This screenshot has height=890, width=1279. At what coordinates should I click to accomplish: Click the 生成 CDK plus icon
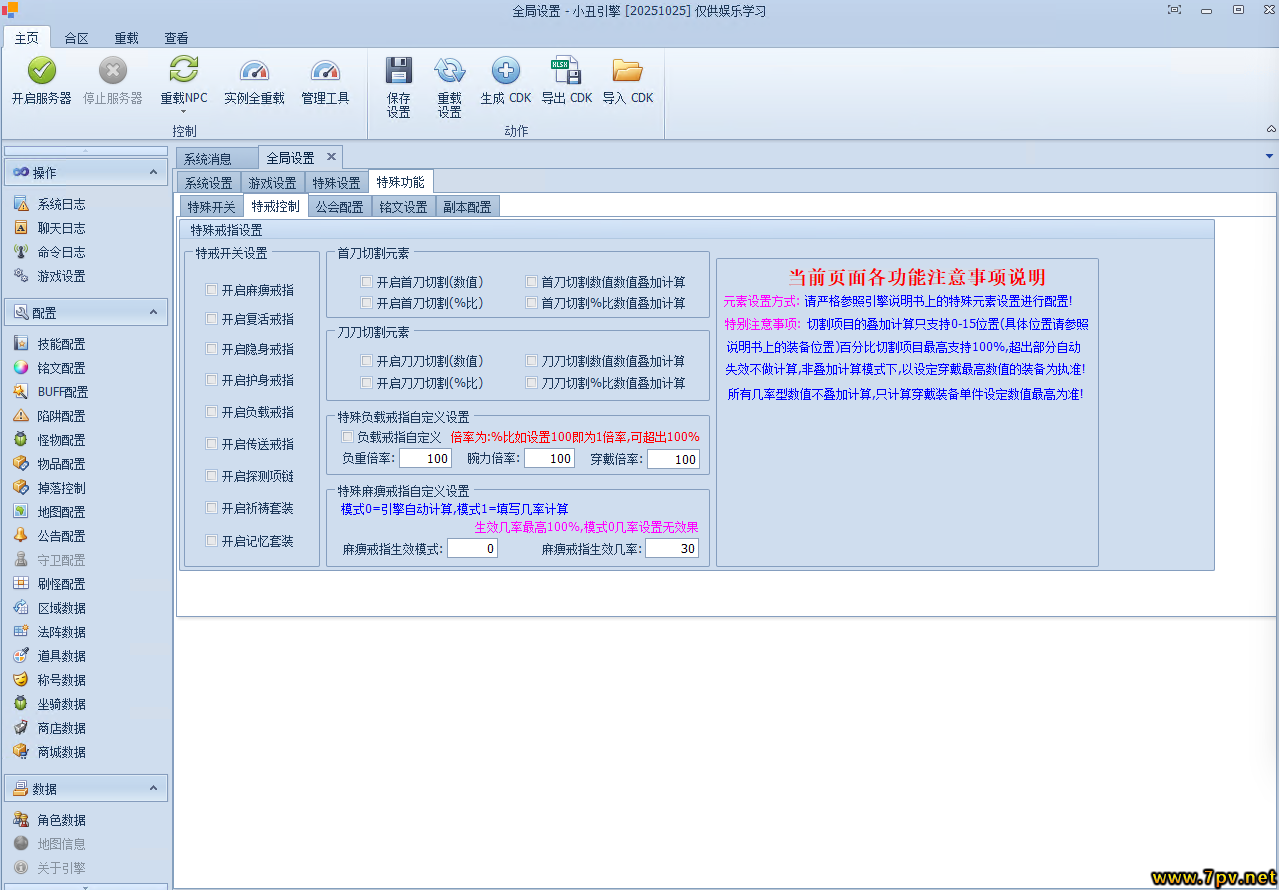coord(506,70)
